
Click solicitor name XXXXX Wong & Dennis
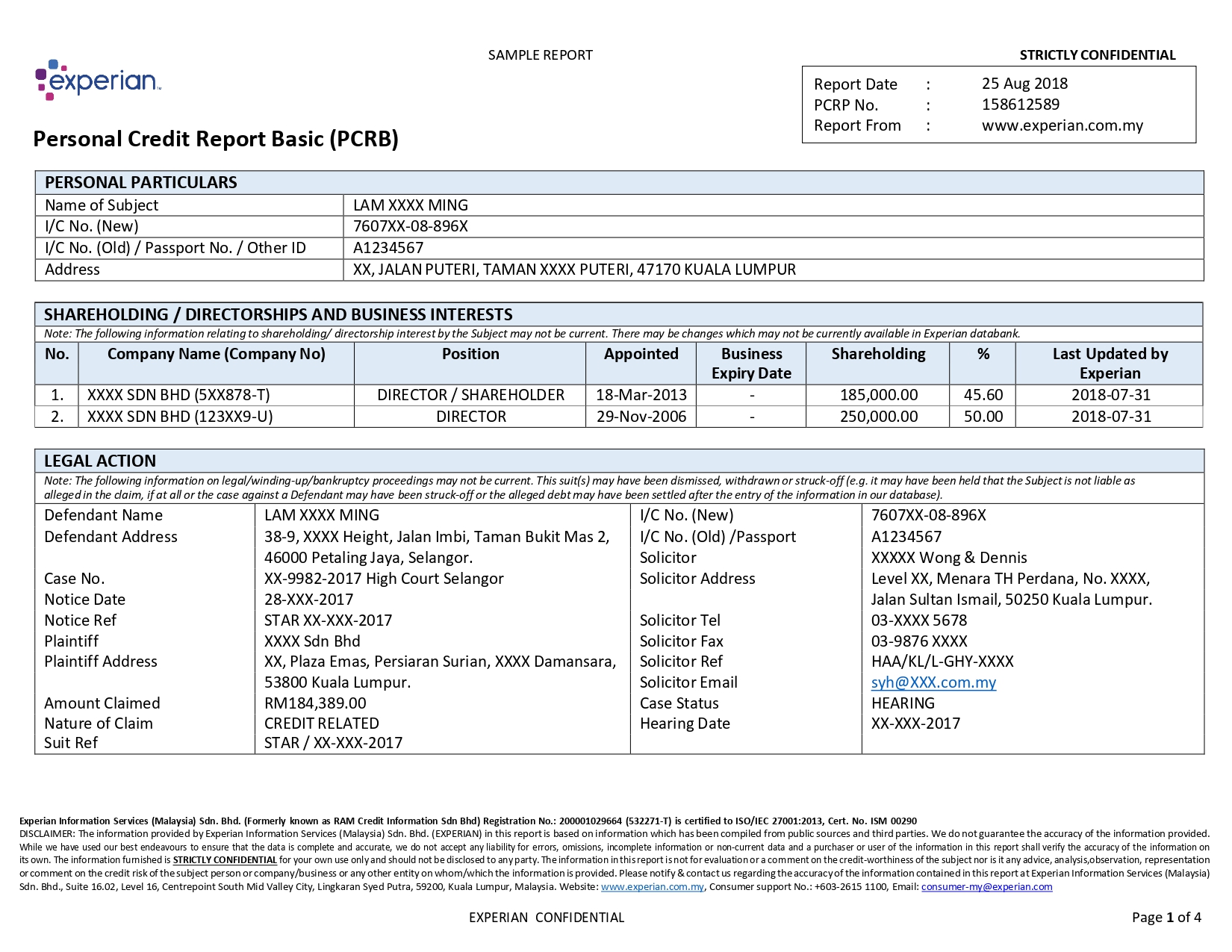tap(949, 558)
